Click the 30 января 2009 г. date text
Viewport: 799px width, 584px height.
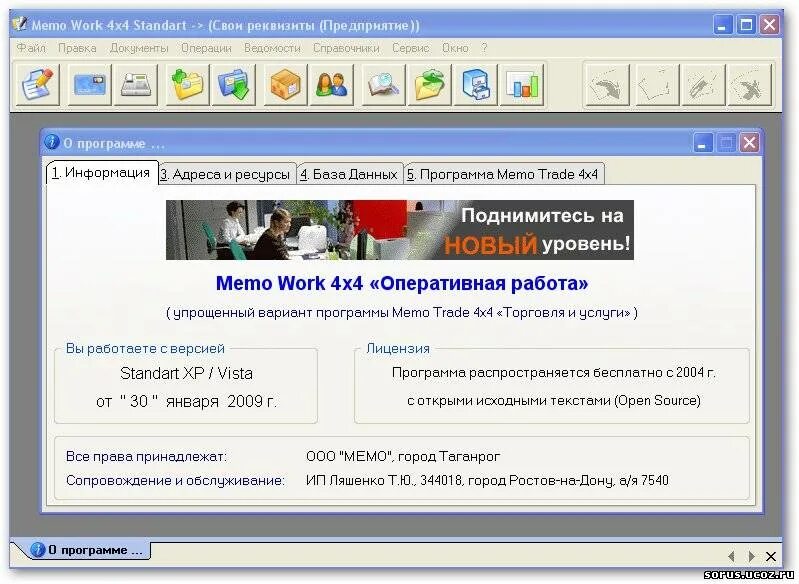[187, 402]
